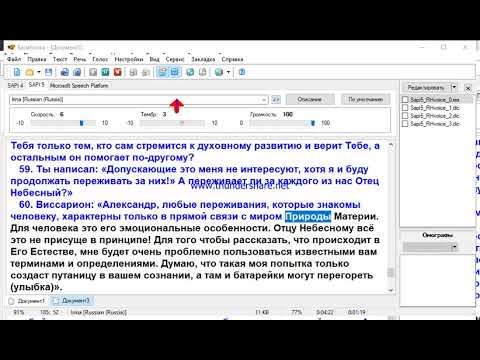The height and width of the screenshot is (360, 480).
Task: Check the Sapi5_RHvoice_2.dic checkbox
Action: (x=405, y=116)
